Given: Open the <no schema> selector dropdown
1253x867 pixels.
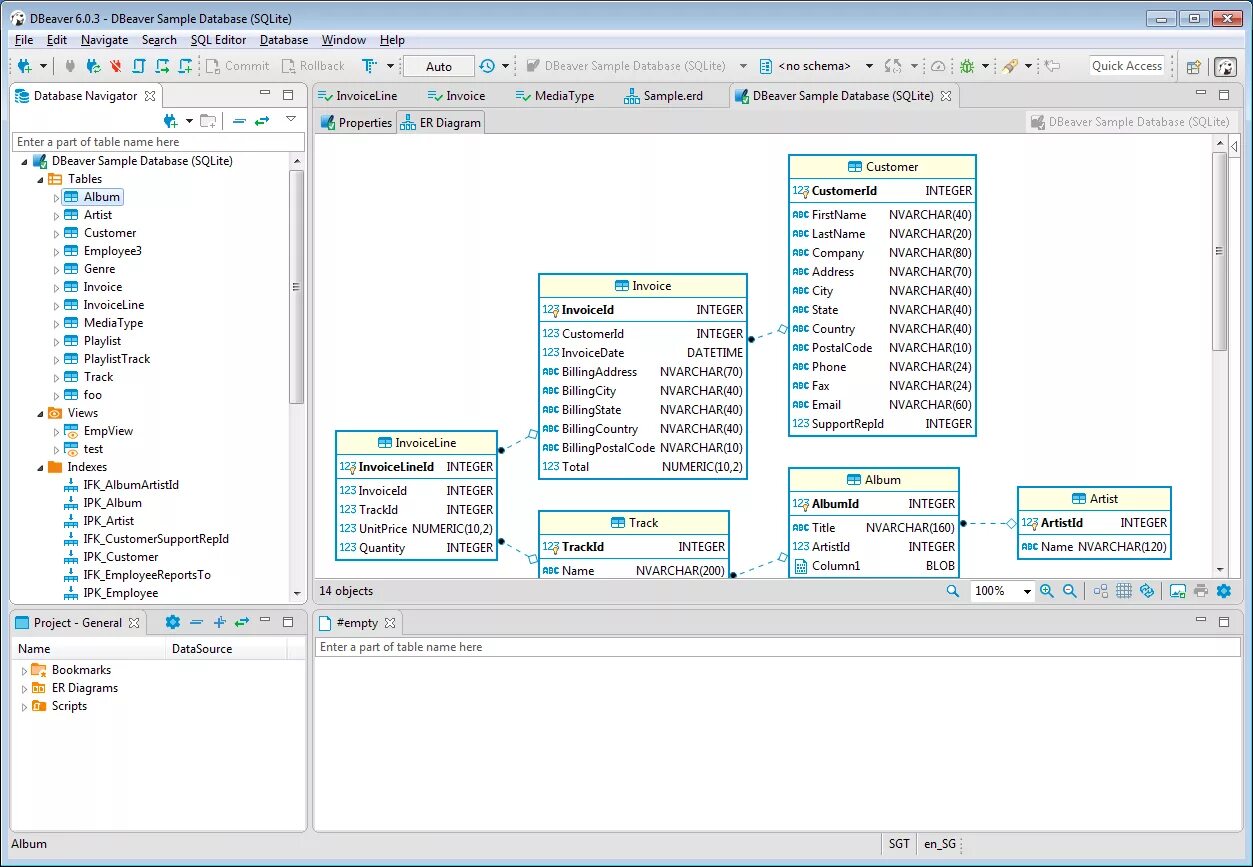Looking at the screenshot, I should [x=869, y=66].
